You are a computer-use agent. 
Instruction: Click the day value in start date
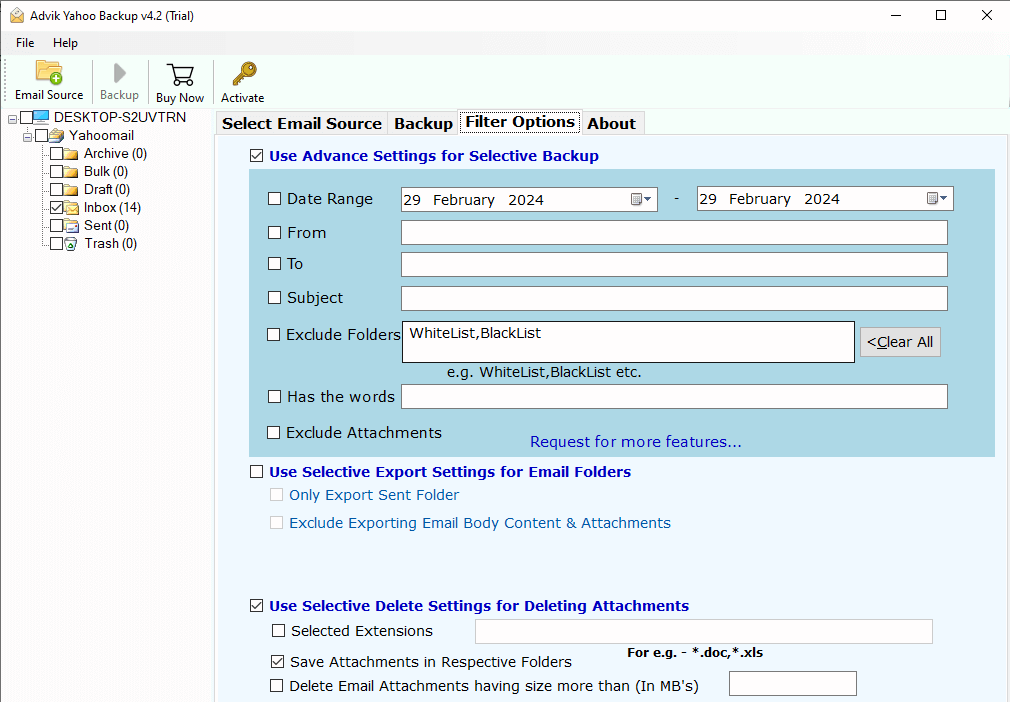pos(412,200)
